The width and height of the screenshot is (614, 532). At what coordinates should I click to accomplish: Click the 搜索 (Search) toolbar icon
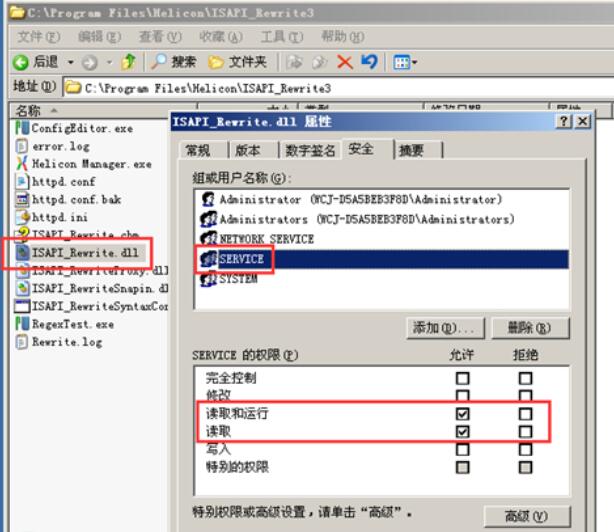tap(159, 62)
